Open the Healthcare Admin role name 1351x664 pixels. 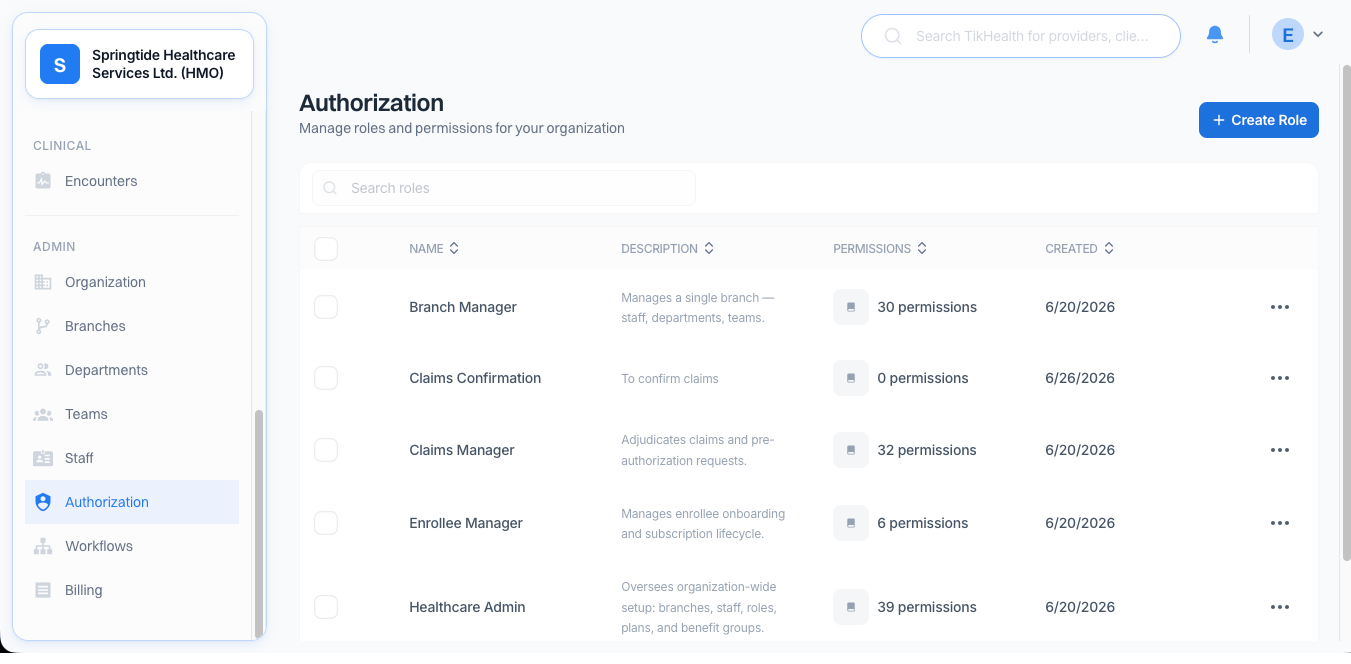(x=467, y=607)
